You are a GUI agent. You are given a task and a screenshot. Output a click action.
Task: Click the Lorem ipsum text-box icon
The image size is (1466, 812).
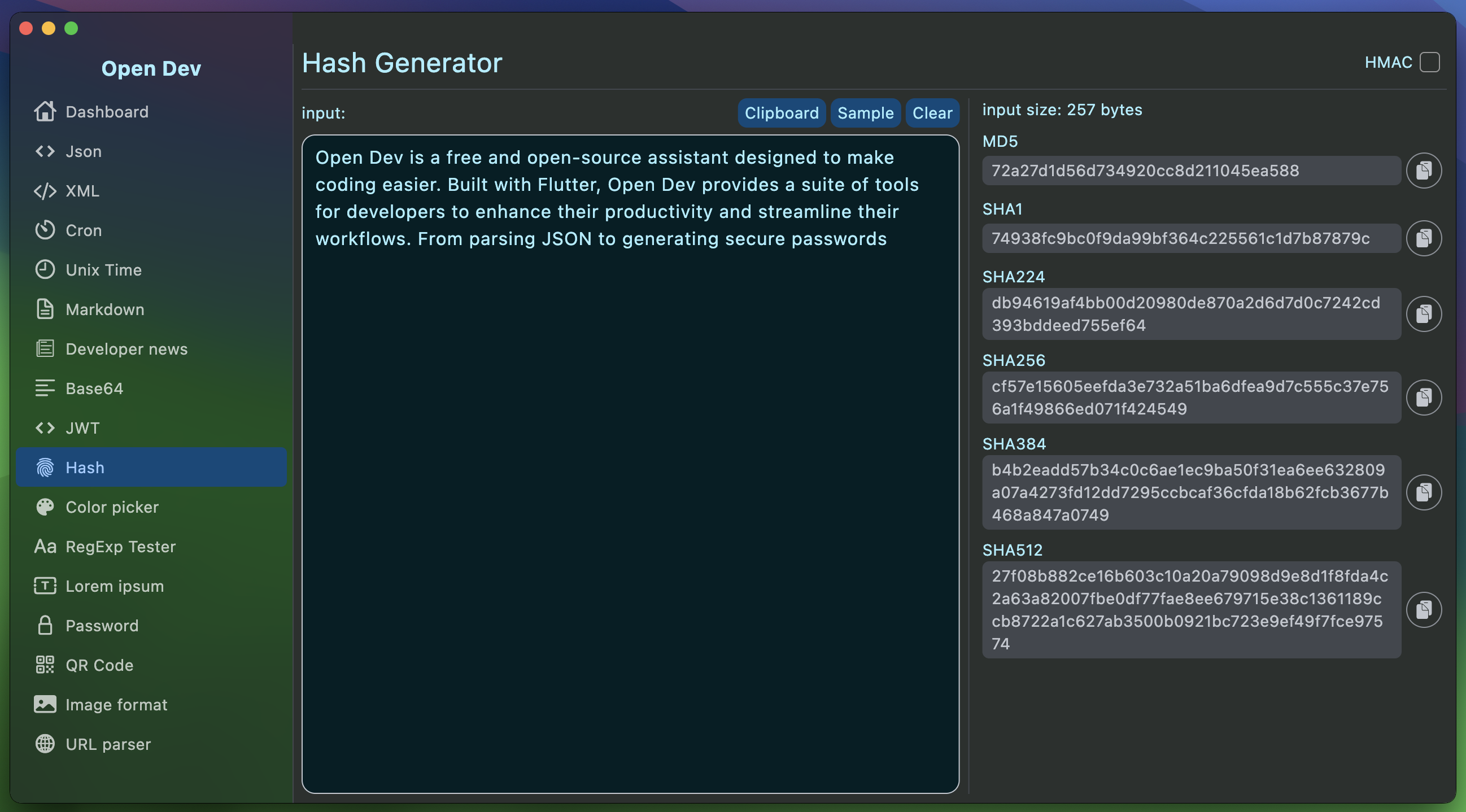(x=45, y=586)
